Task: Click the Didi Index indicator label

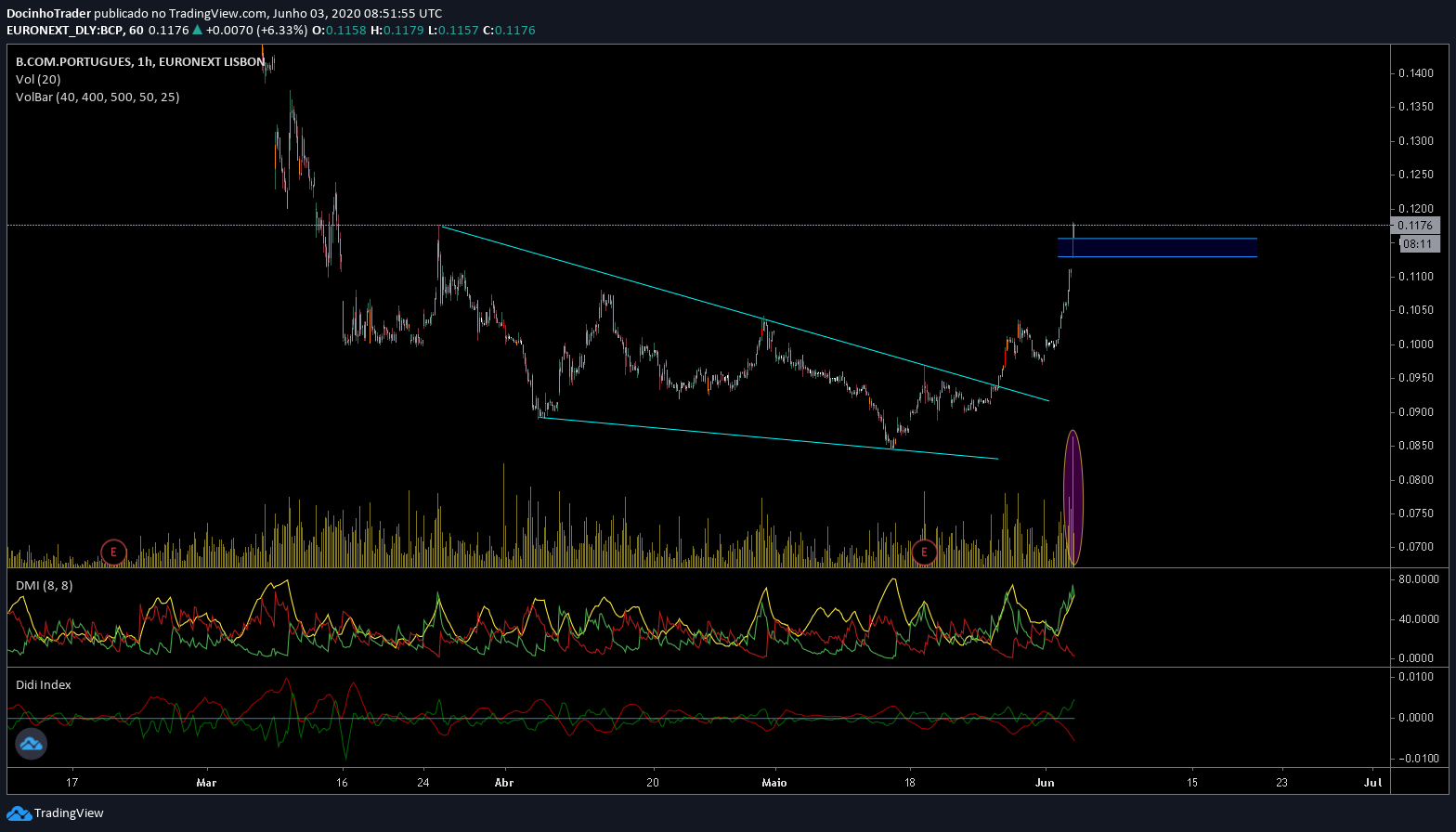Action: [44, 684]
